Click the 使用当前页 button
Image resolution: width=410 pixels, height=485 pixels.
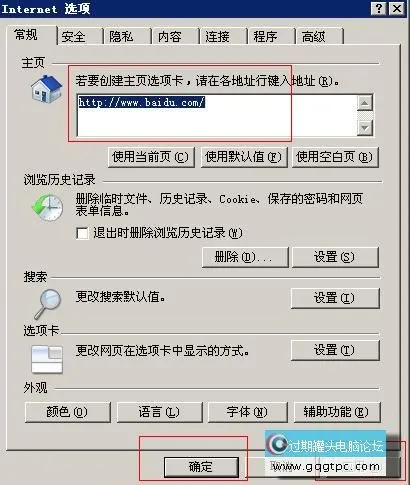click(151, 157)
